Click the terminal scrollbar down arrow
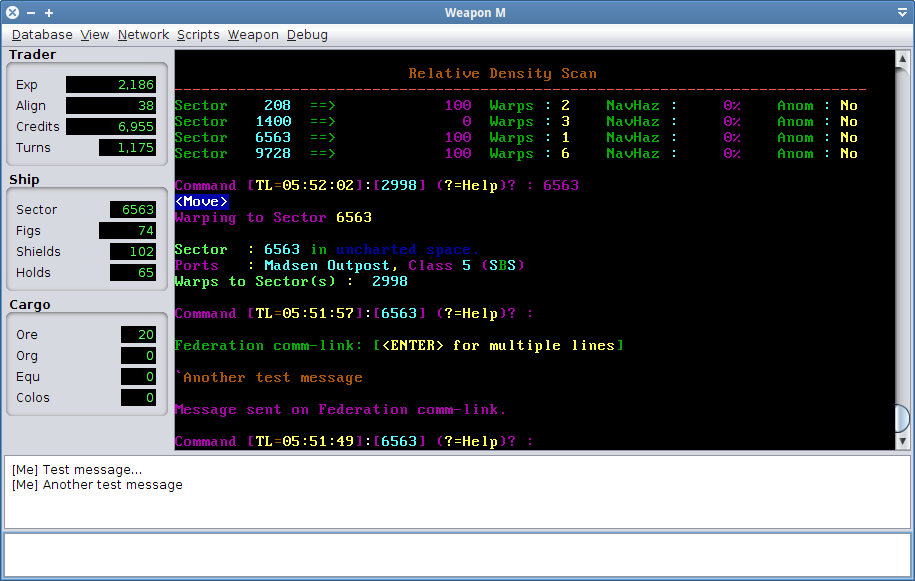Viewport: 915px width, 581px height. pyautogui.click(x=901, y=441)
